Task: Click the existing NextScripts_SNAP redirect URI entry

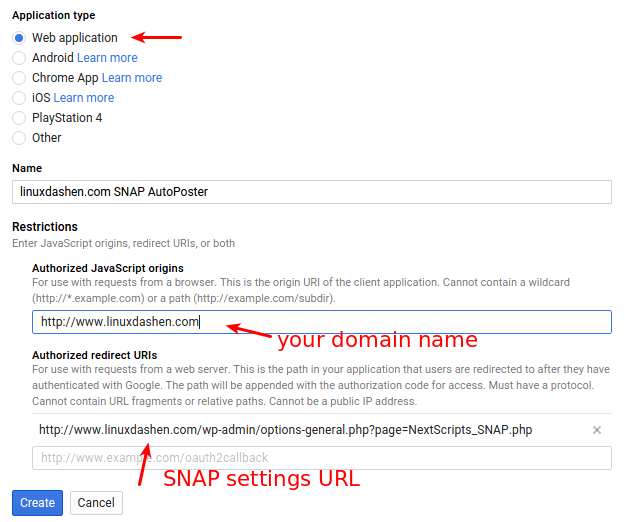Action: [x=285, y=430]
